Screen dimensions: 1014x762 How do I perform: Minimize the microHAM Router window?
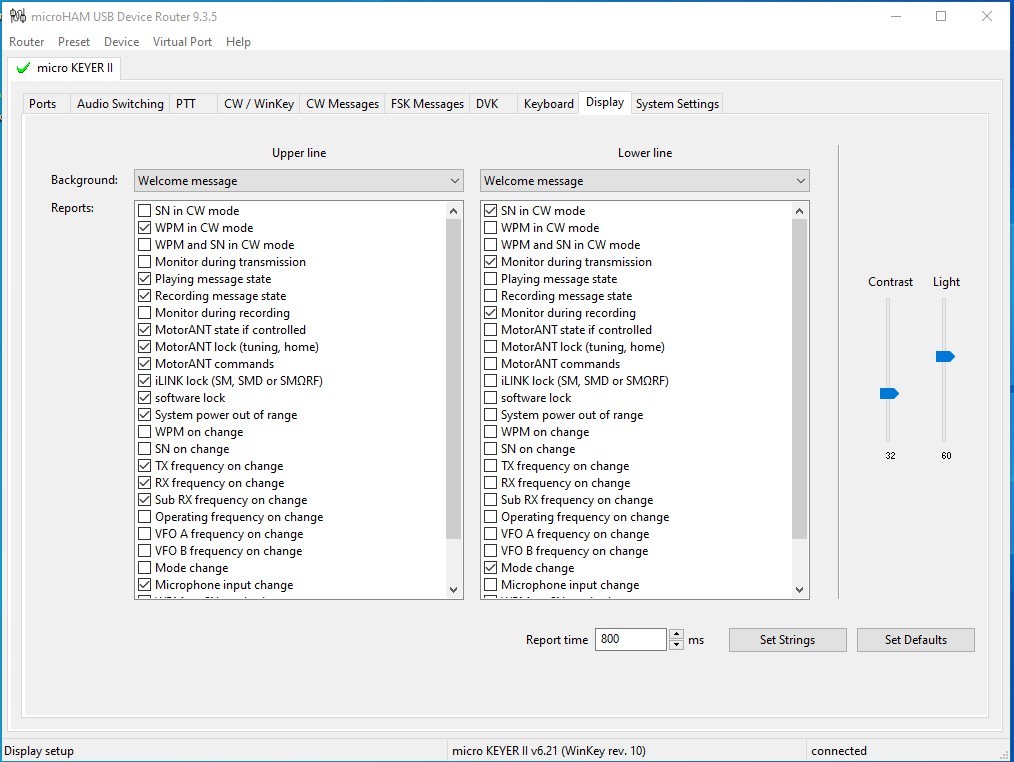click(896, 17)
